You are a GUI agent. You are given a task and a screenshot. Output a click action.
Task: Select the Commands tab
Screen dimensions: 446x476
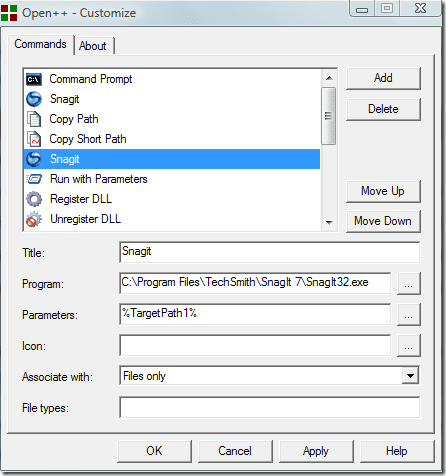point(41,44)
